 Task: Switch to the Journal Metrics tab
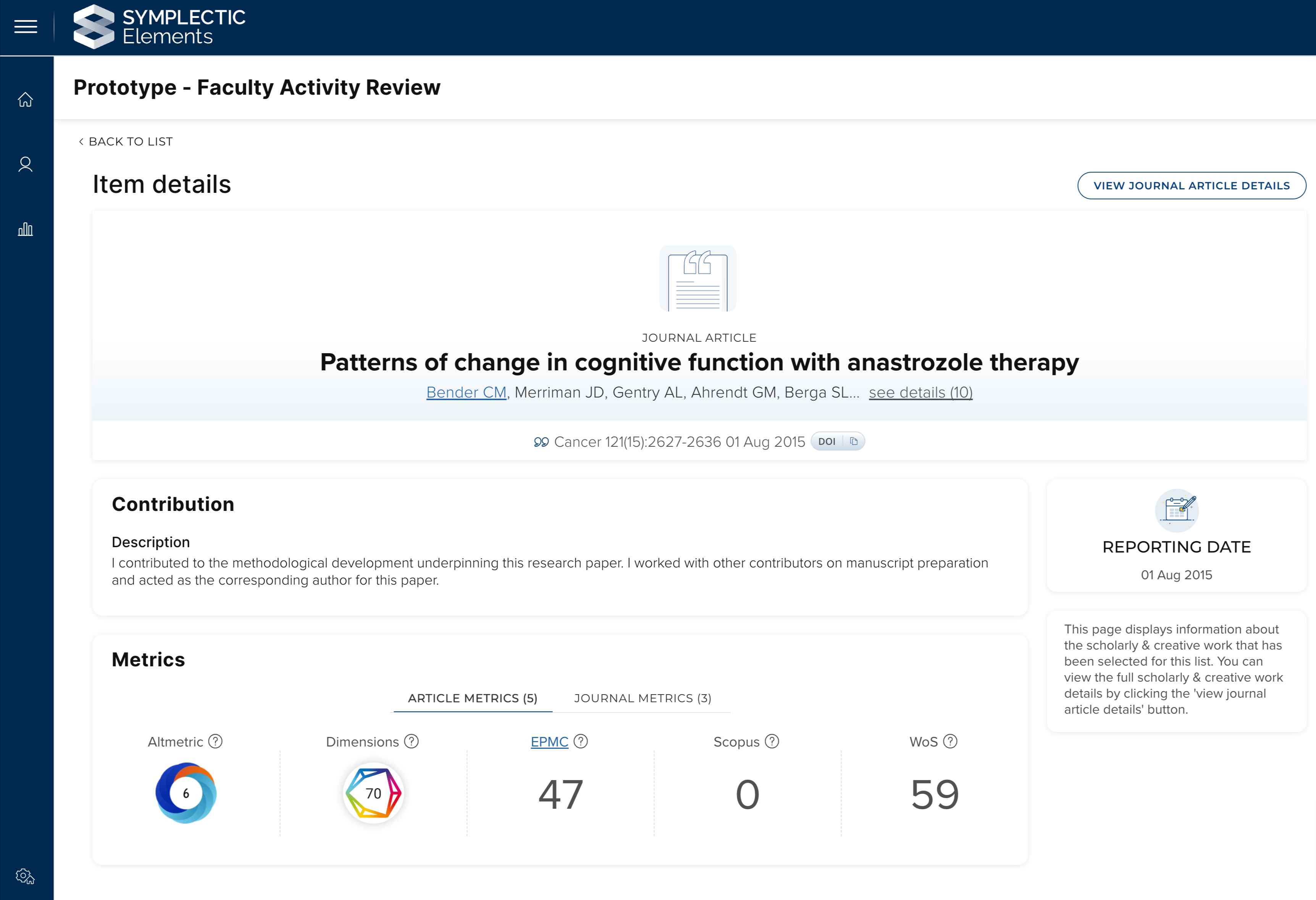(642, 698)
